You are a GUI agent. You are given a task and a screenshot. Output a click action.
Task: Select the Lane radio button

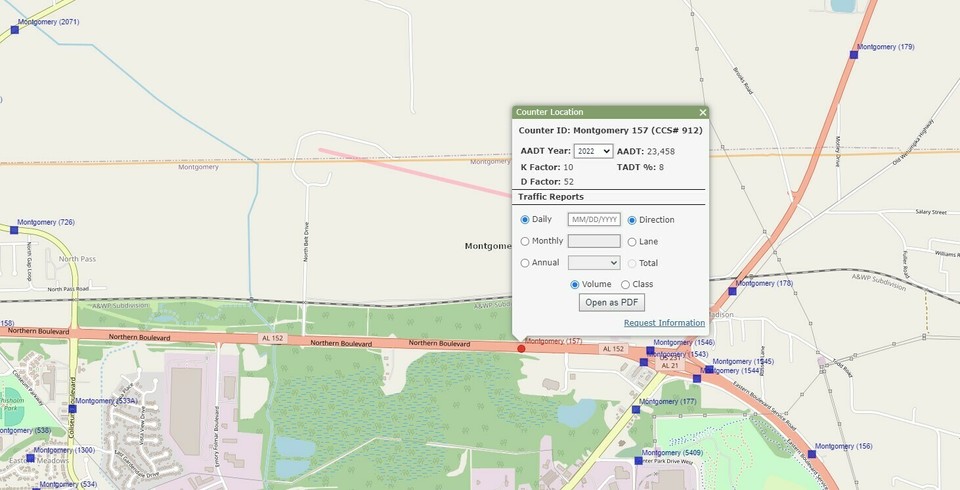(x=632, y=241)
